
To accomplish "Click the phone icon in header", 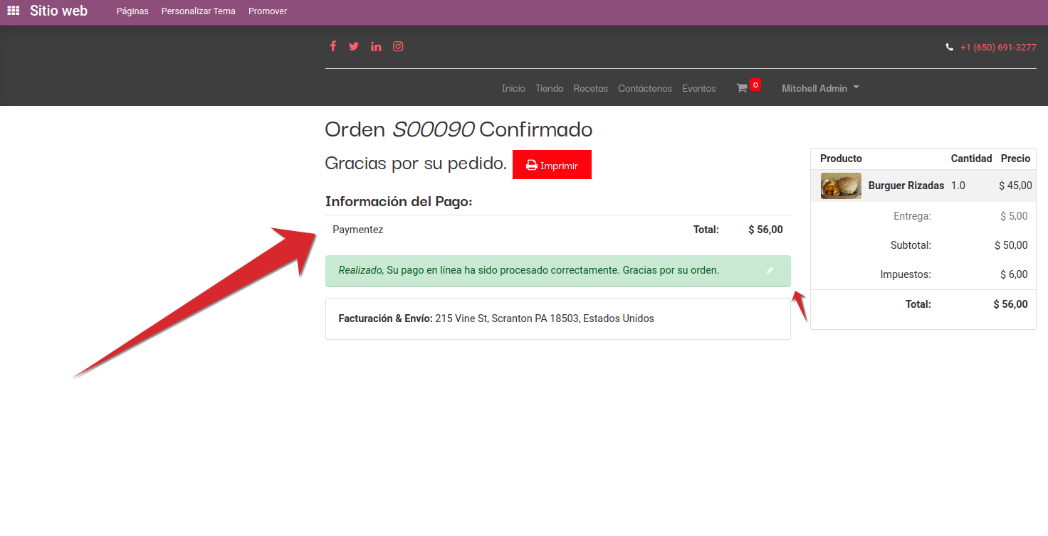I will click(x=950, y=47).
